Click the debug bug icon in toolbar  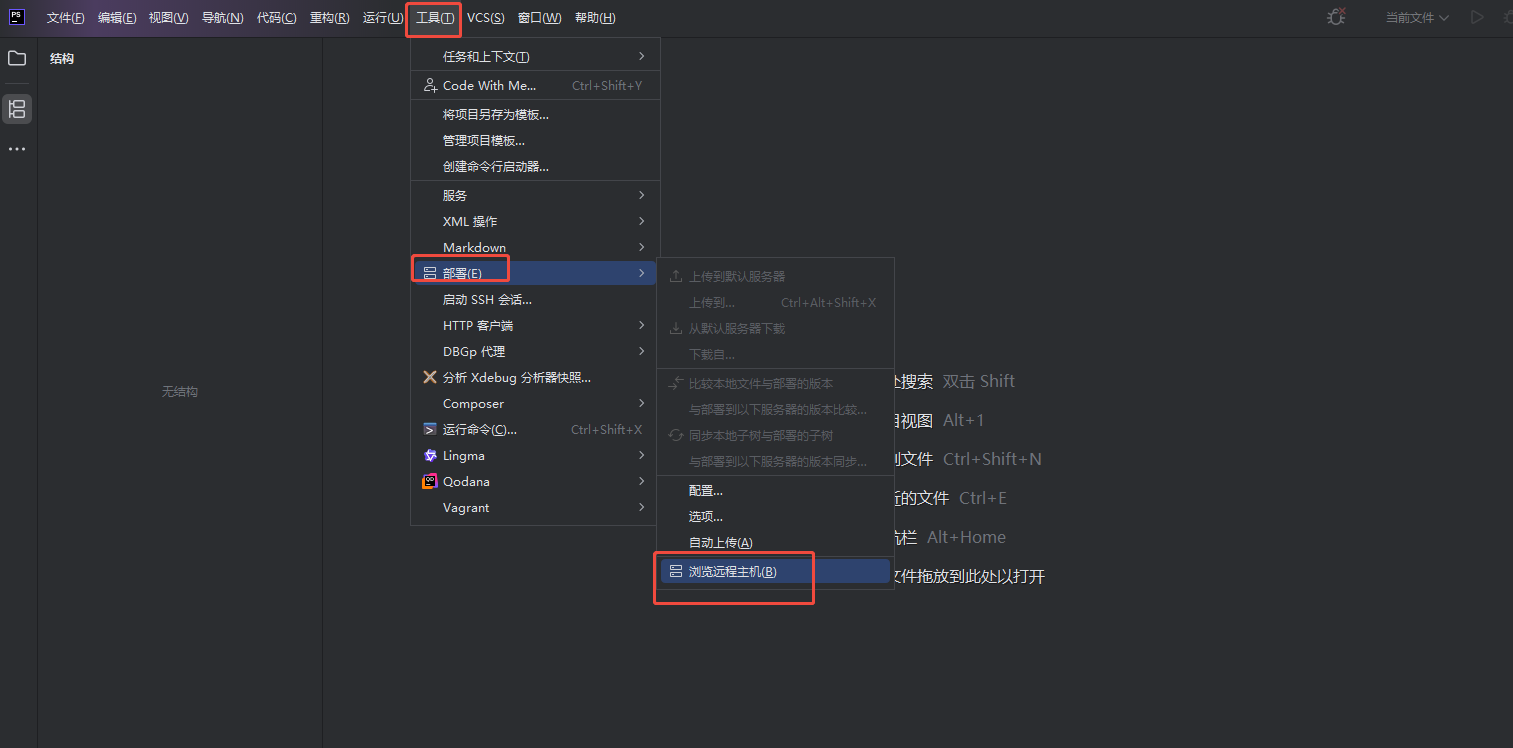[x=1336, y=17]
